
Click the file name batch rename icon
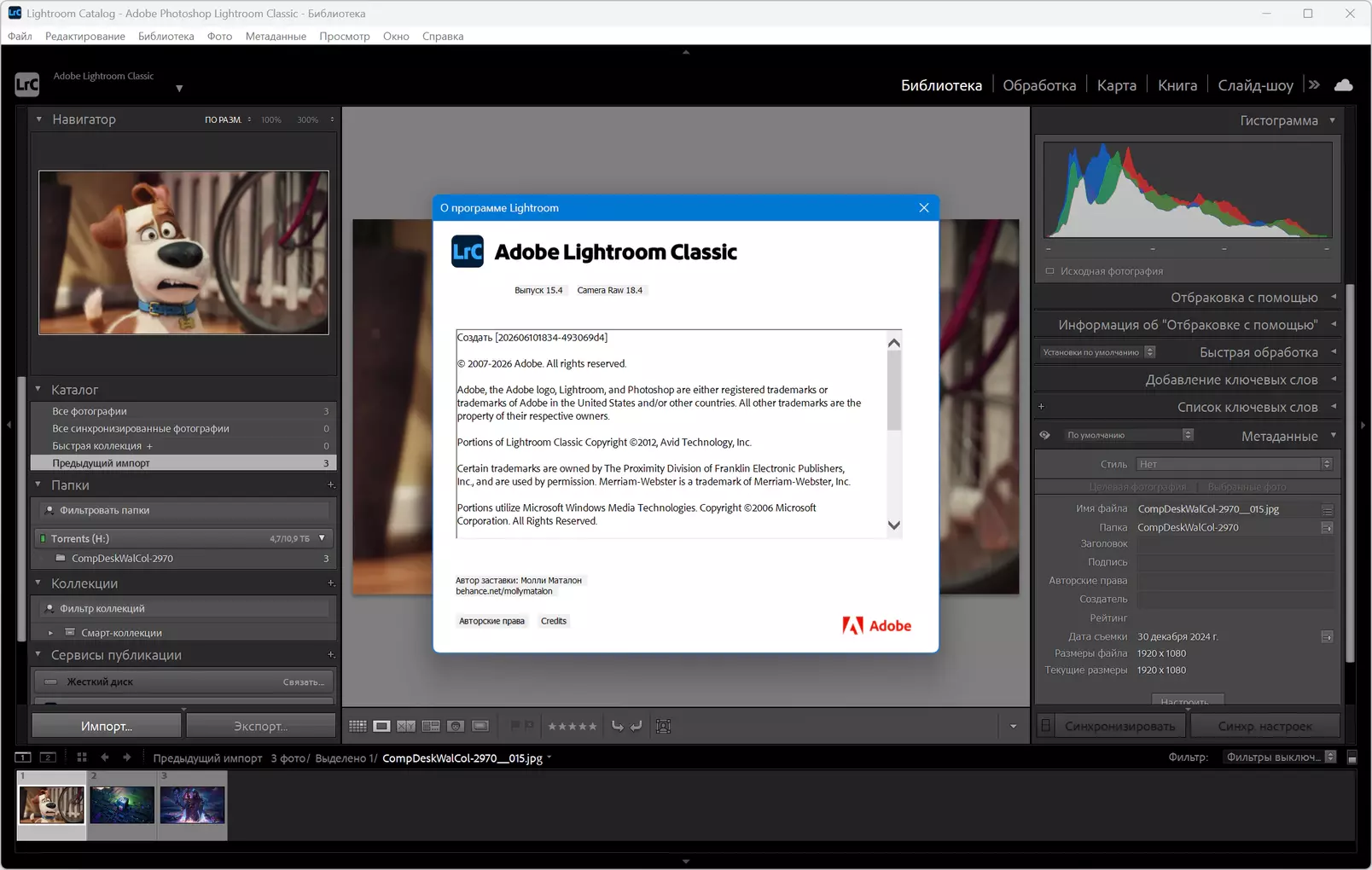[1328, 510]
